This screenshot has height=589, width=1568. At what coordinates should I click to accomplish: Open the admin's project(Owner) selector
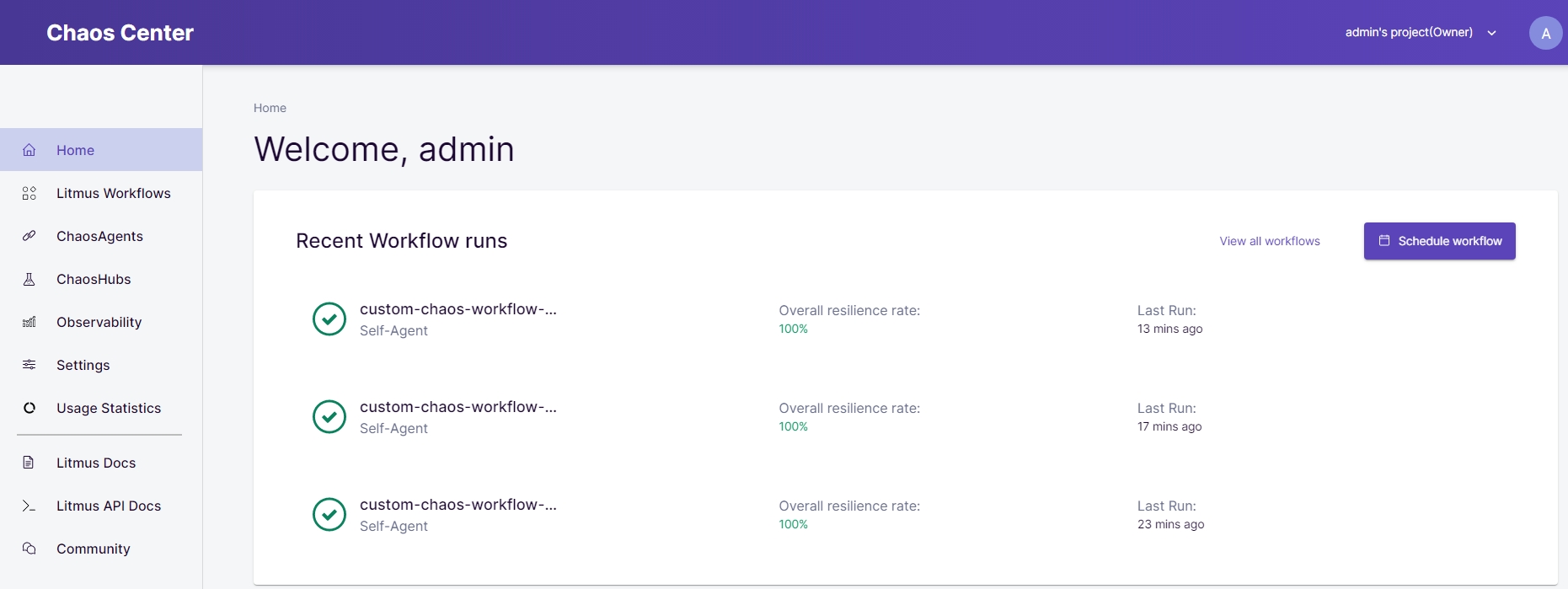point(1409,33)
